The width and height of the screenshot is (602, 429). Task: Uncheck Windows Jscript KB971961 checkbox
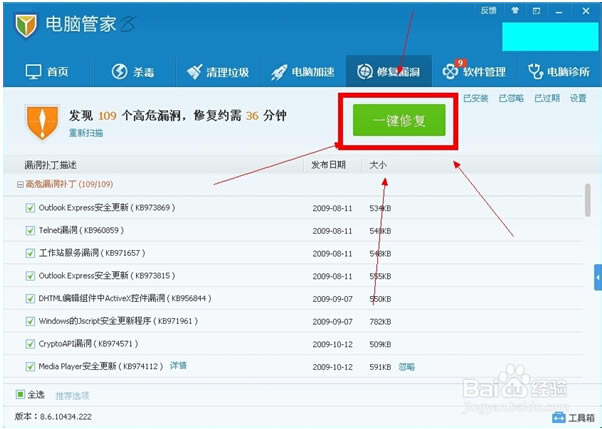click(x=30, y=321)
